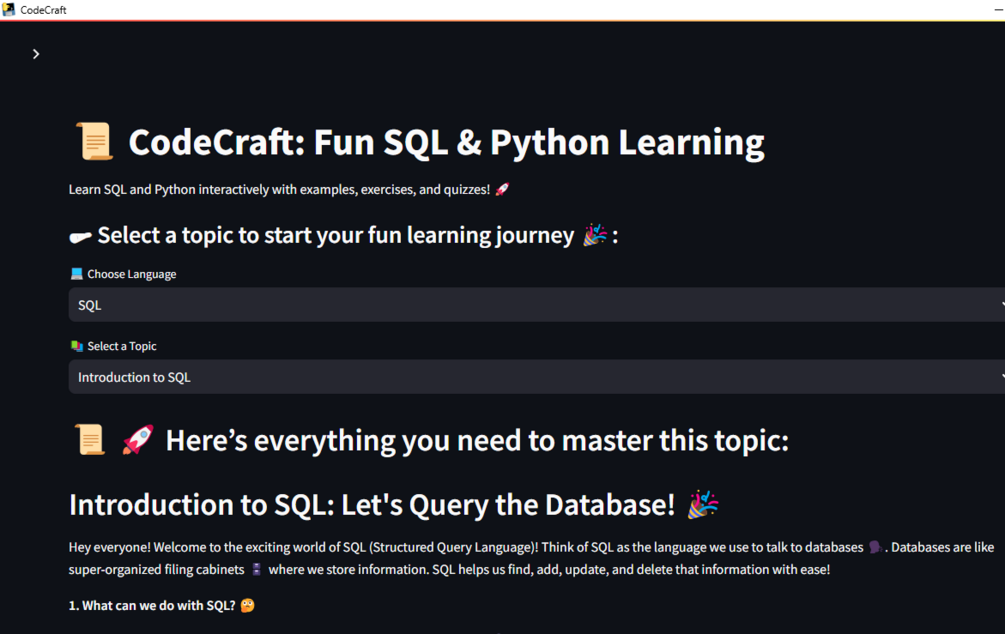Click the scroll emoji beside CodeCraft heading

click(95, 142)
